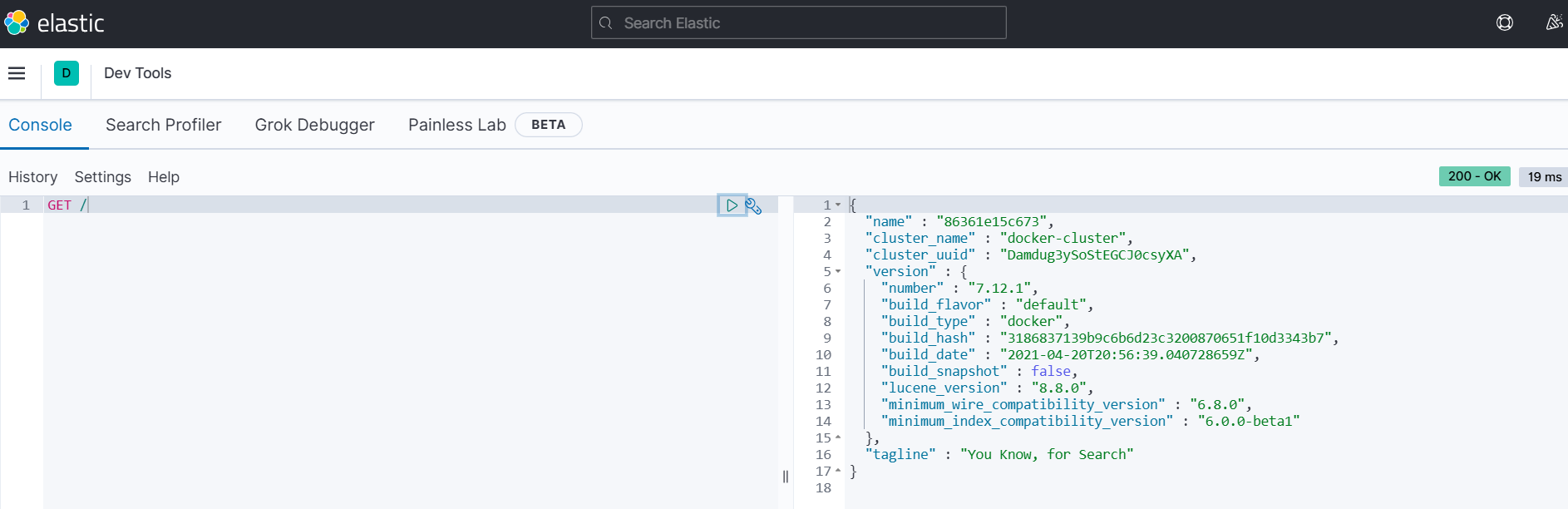Click the version number "7.12.1"
This screenshot has height=509, width=1568.
(x=1000, y=288)
